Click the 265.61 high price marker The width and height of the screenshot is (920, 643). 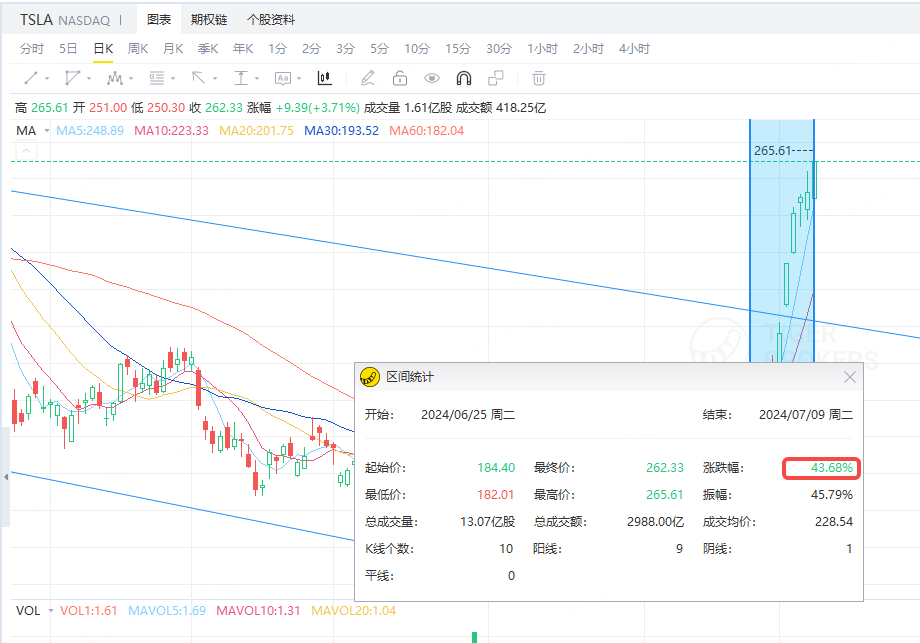point(773,151)
